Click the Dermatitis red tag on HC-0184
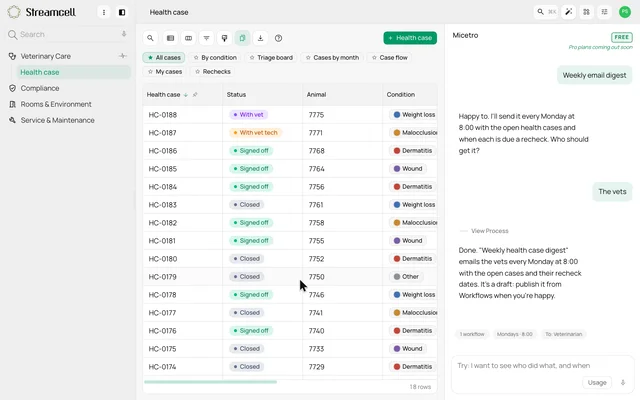The height and width of the screenshot is (400, 640). pos(412,187)
